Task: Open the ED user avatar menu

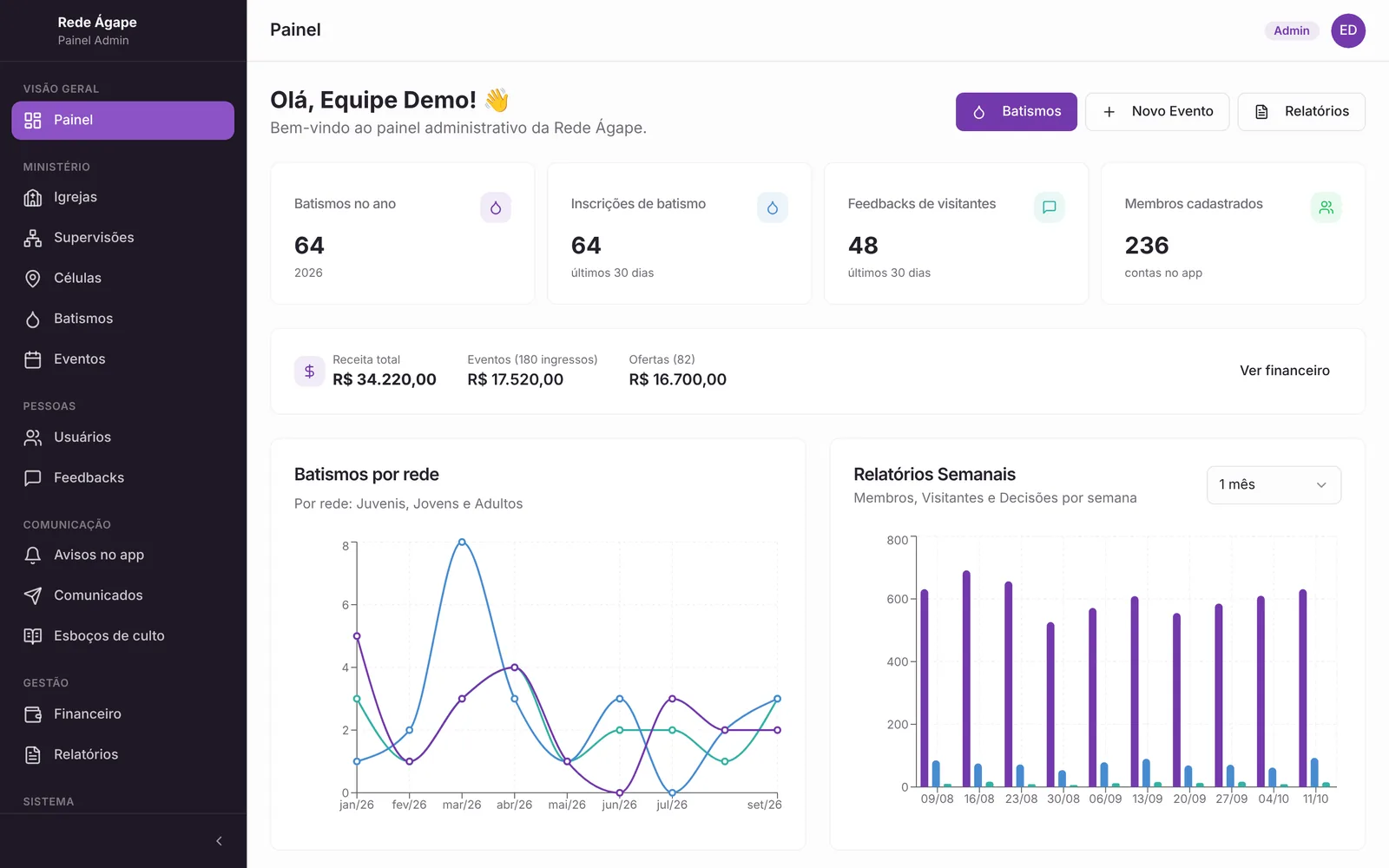Action: pos(1348,30)
